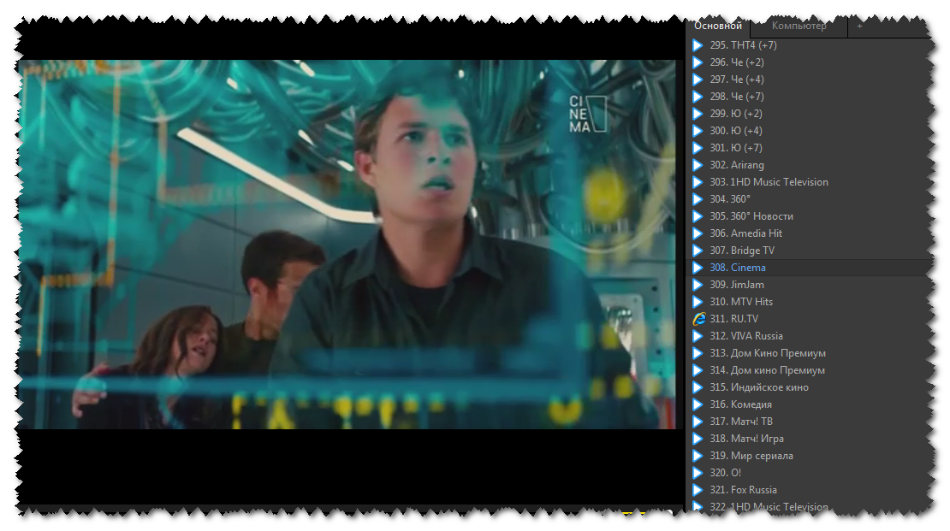Click play icon next to 307. Bridge TV
The width and height of the screenshot is (950, 531).
coord(698,250)
